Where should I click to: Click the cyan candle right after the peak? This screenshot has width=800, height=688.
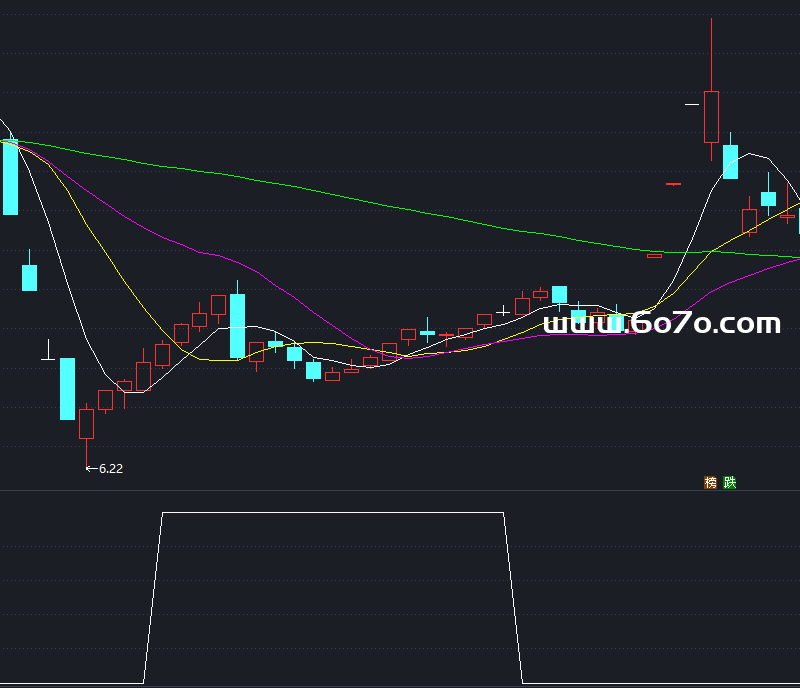point(730,161)
